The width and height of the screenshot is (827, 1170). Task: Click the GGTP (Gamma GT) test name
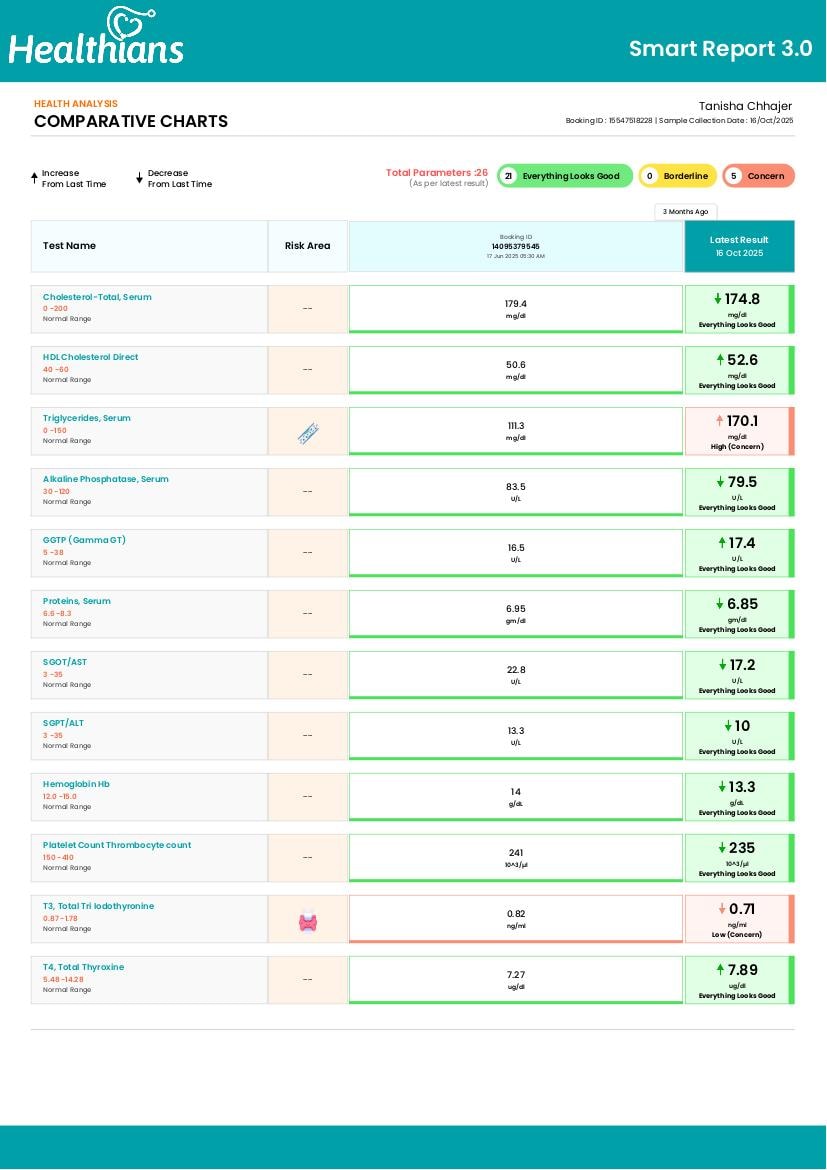click(84, 540)
